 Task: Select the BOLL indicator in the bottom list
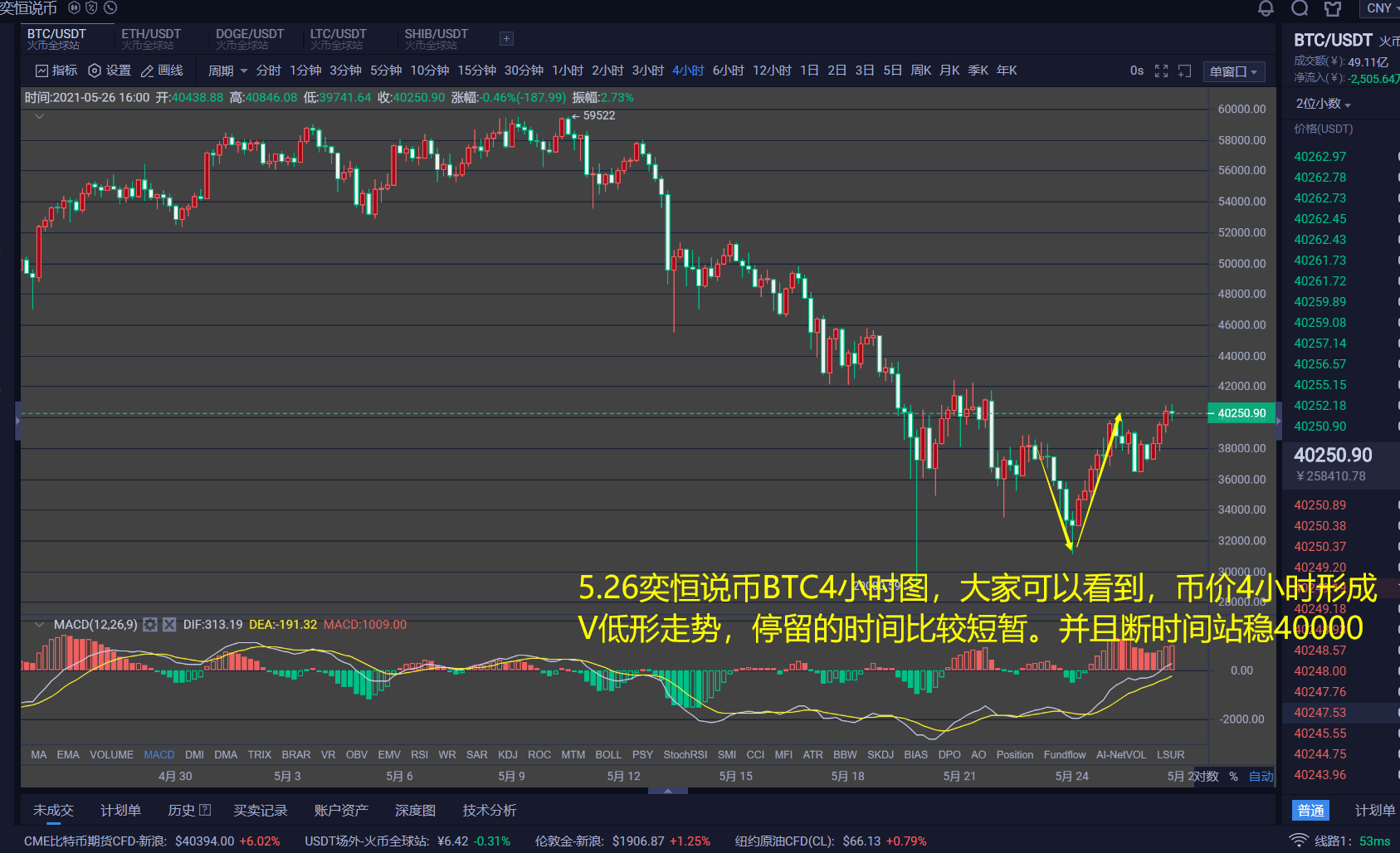608,754
